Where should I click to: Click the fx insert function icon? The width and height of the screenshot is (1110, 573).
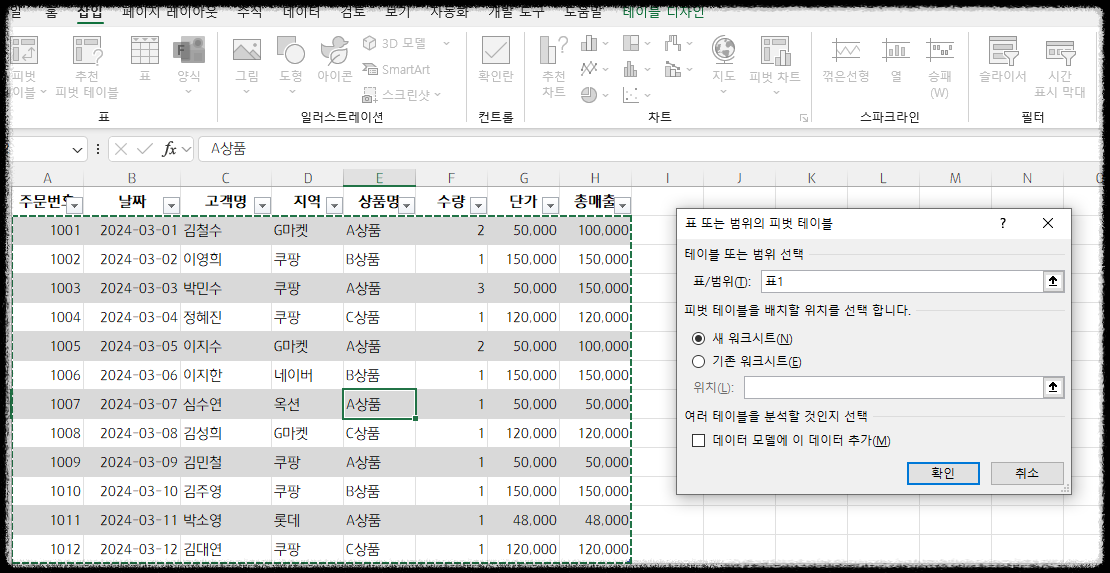tap(170, 149)
